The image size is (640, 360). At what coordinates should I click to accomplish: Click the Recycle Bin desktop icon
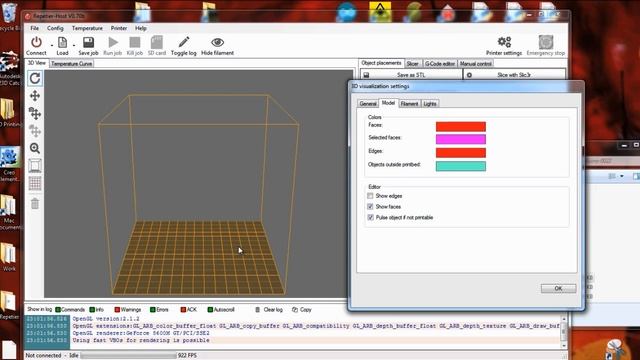click(9, 16)
